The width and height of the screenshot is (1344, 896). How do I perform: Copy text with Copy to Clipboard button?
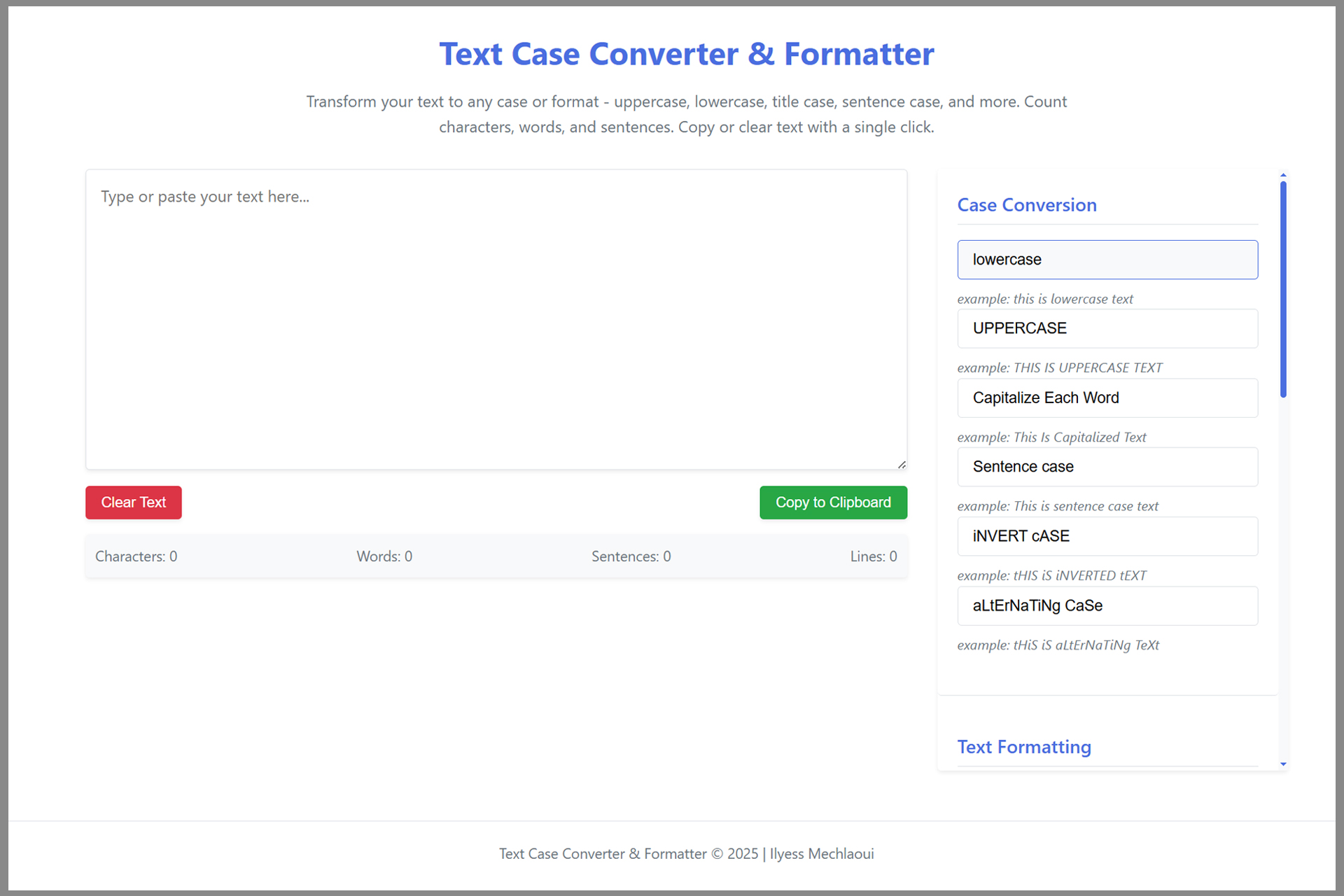[x=833, y=503]
